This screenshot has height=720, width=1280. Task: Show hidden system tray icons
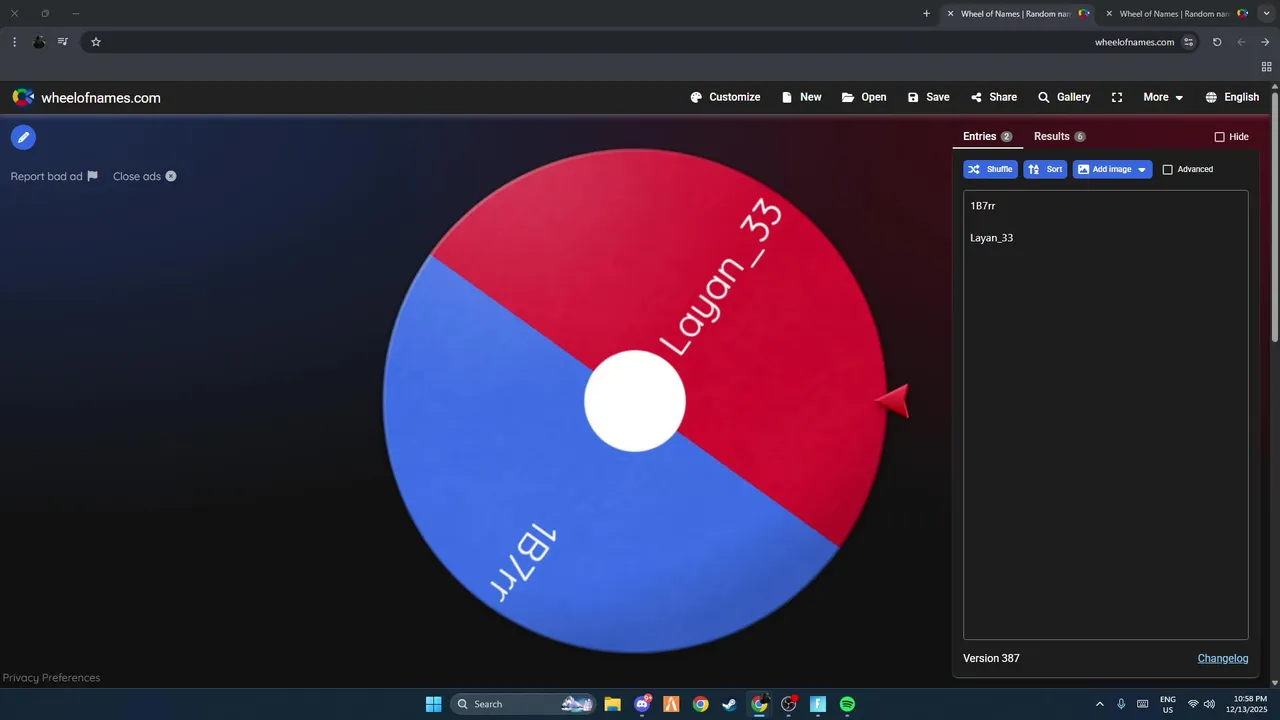[1100, 704]
